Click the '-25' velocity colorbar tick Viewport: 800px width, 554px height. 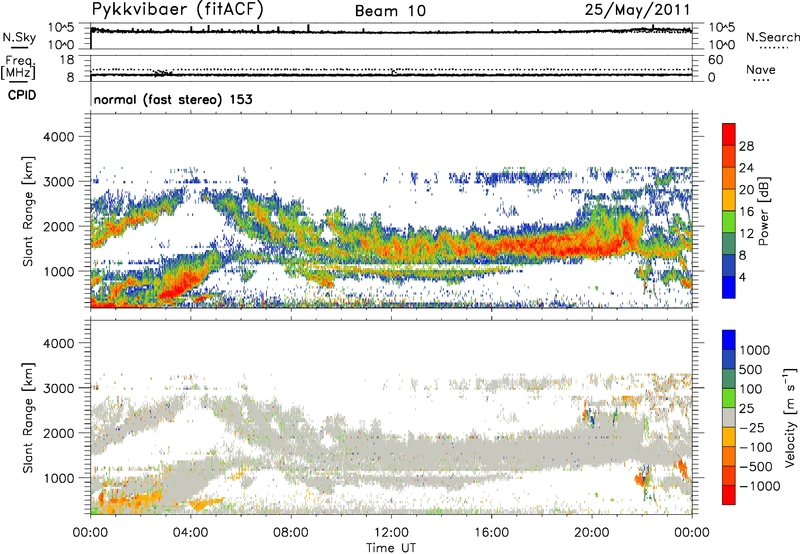click(753, 428)
